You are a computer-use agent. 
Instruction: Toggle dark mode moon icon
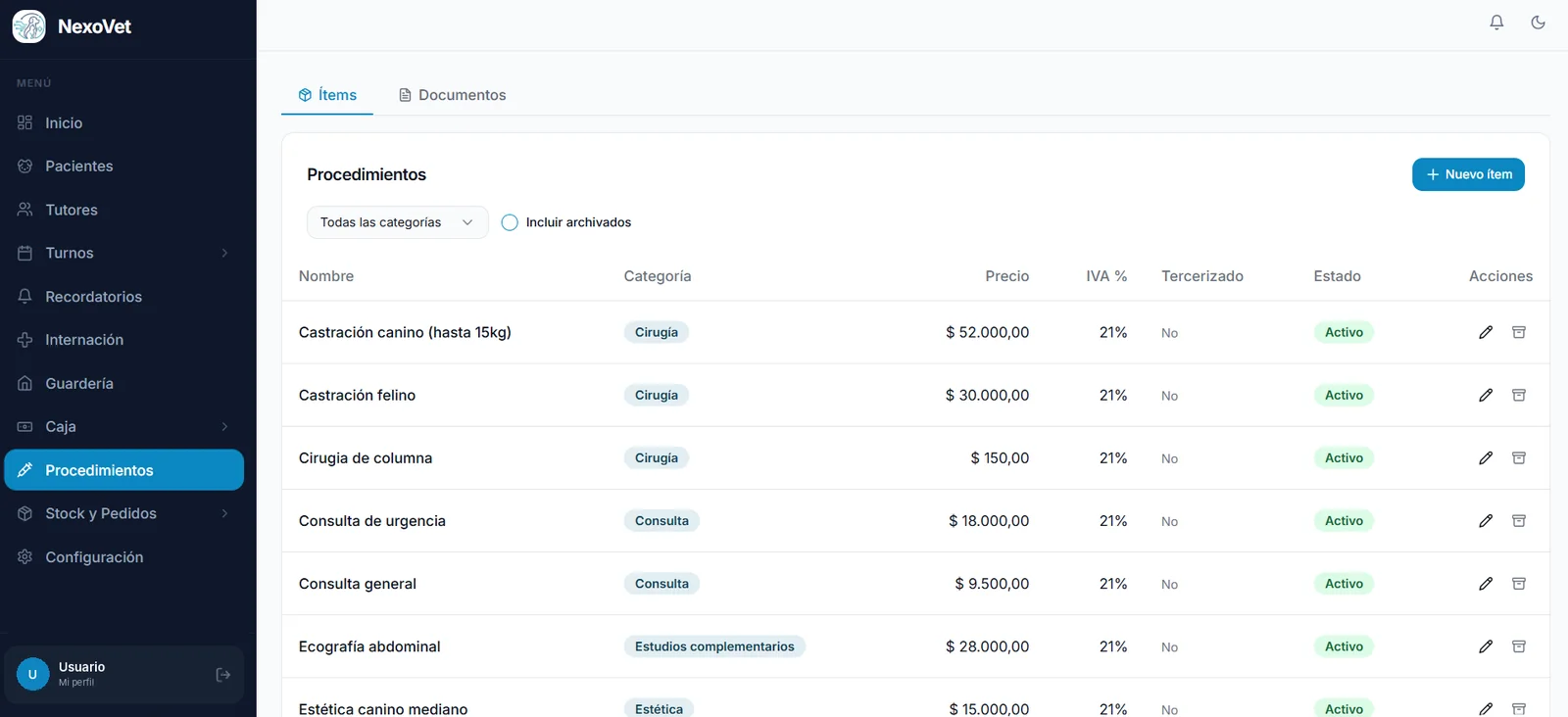pos(1538,22)
